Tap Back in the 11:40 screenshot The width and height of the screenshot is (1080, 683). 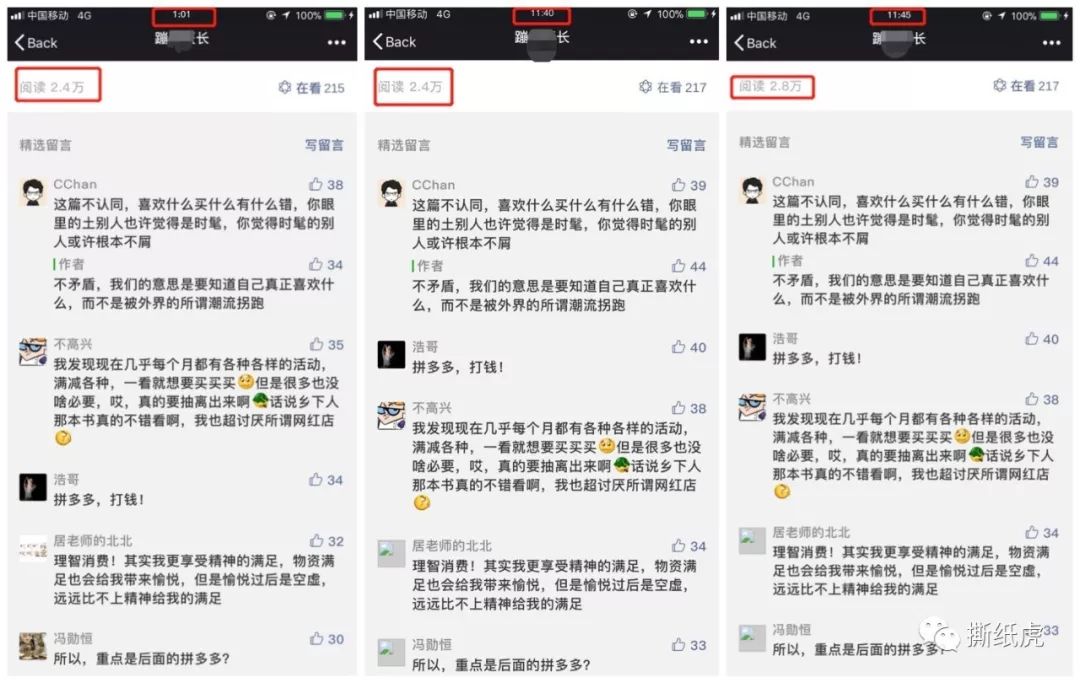coord(394,42)
